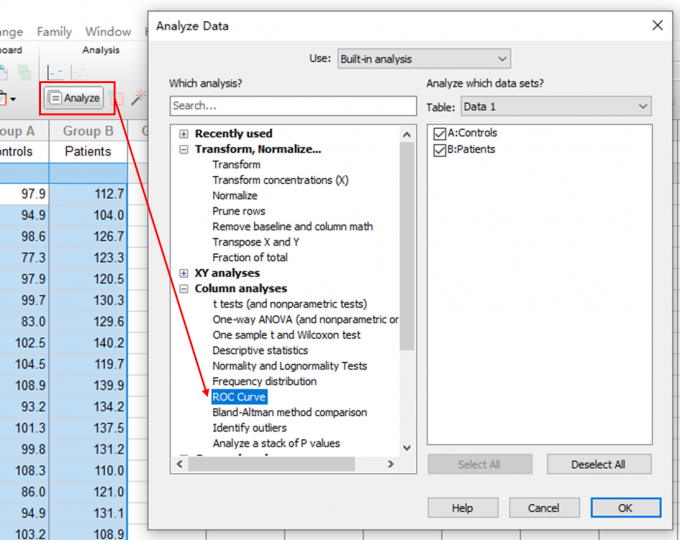Open the Use: Built-in analysis dropdown
Image resolution: width=680 pixels, height=540 pixels.
(x=423, y=59)
